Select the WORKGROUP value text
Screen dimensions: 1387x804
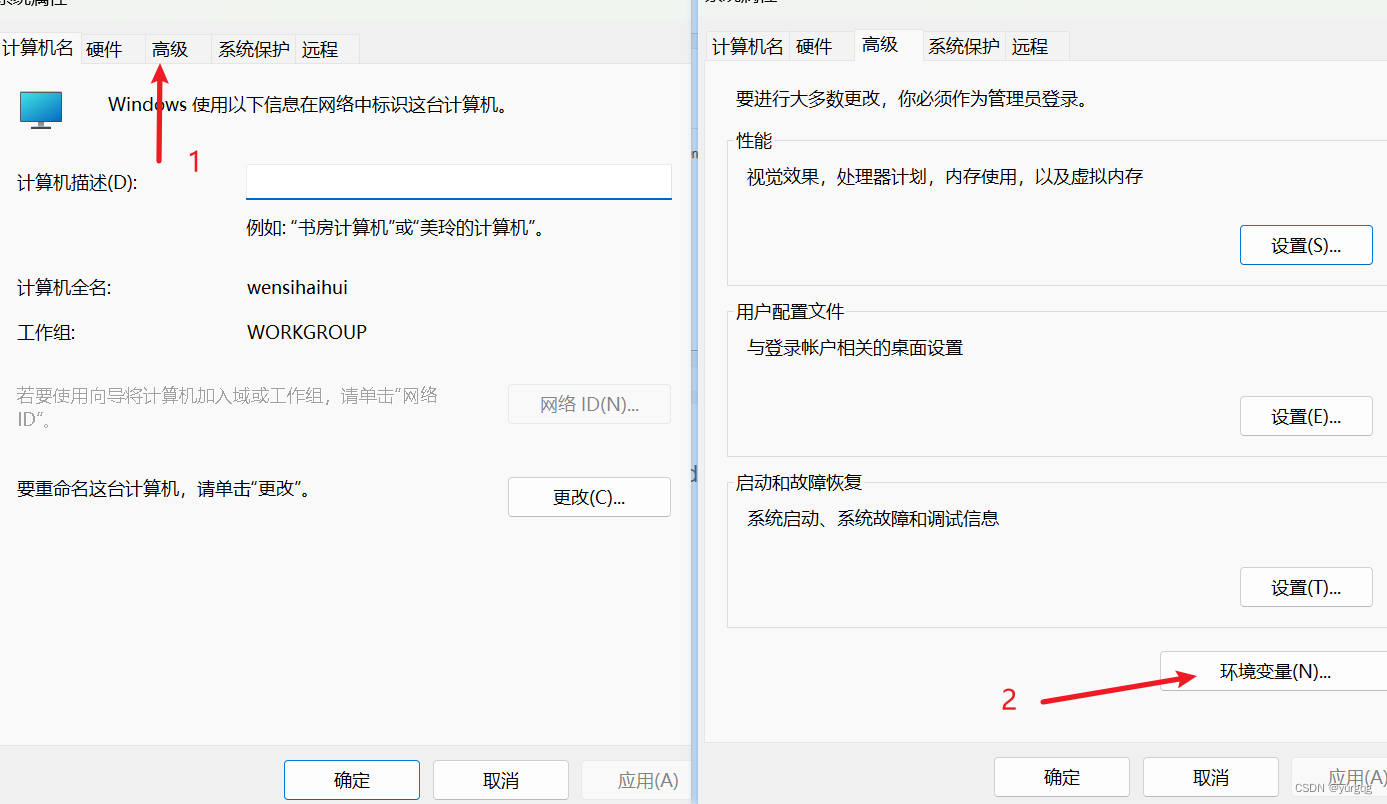(x=307, y=332)
